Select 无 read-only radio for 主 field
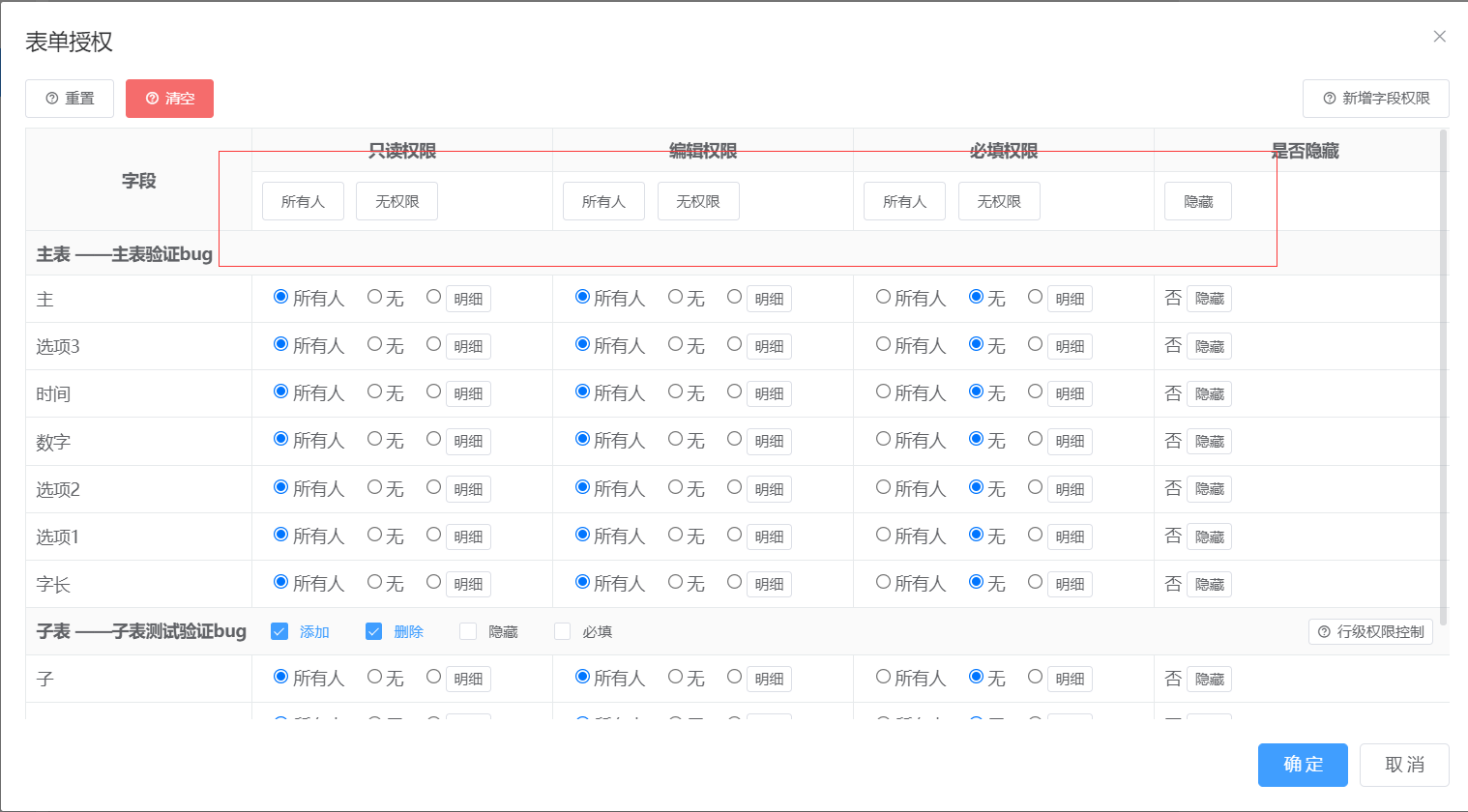Screen dimensions: 1468x812 (x=375, y=298)
